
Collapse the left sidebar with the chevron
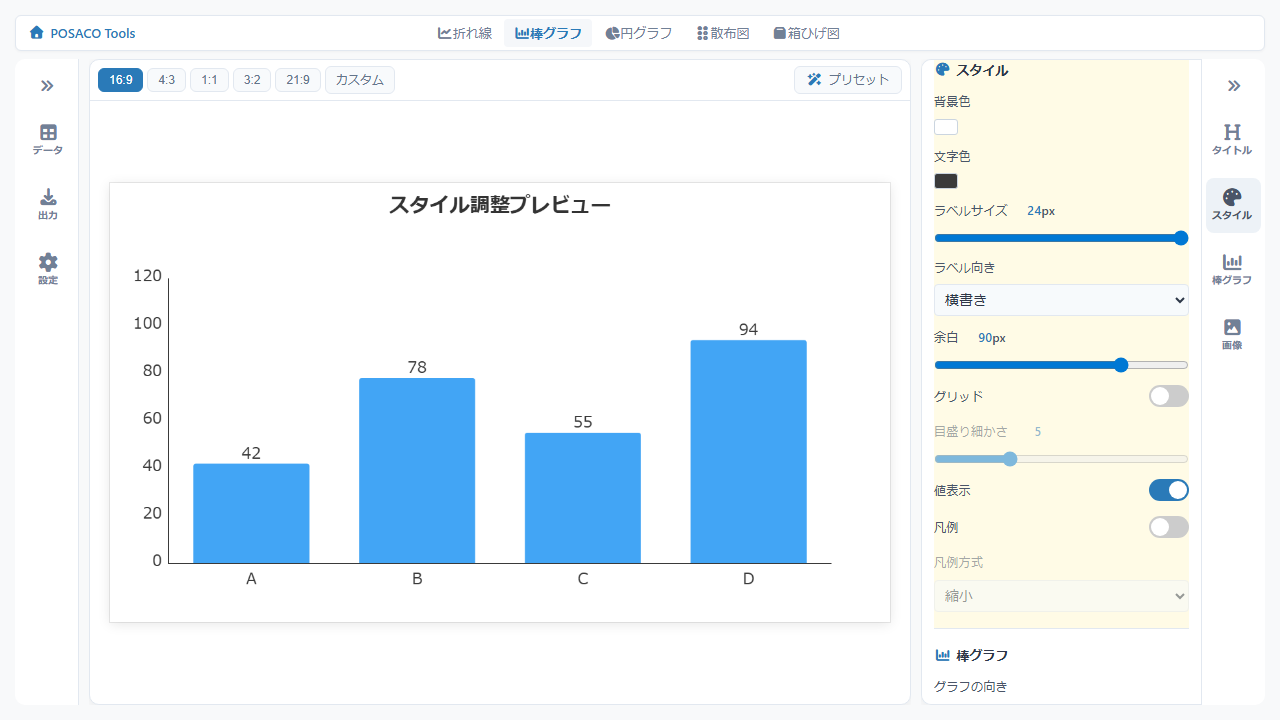click(x=46, y=86)
